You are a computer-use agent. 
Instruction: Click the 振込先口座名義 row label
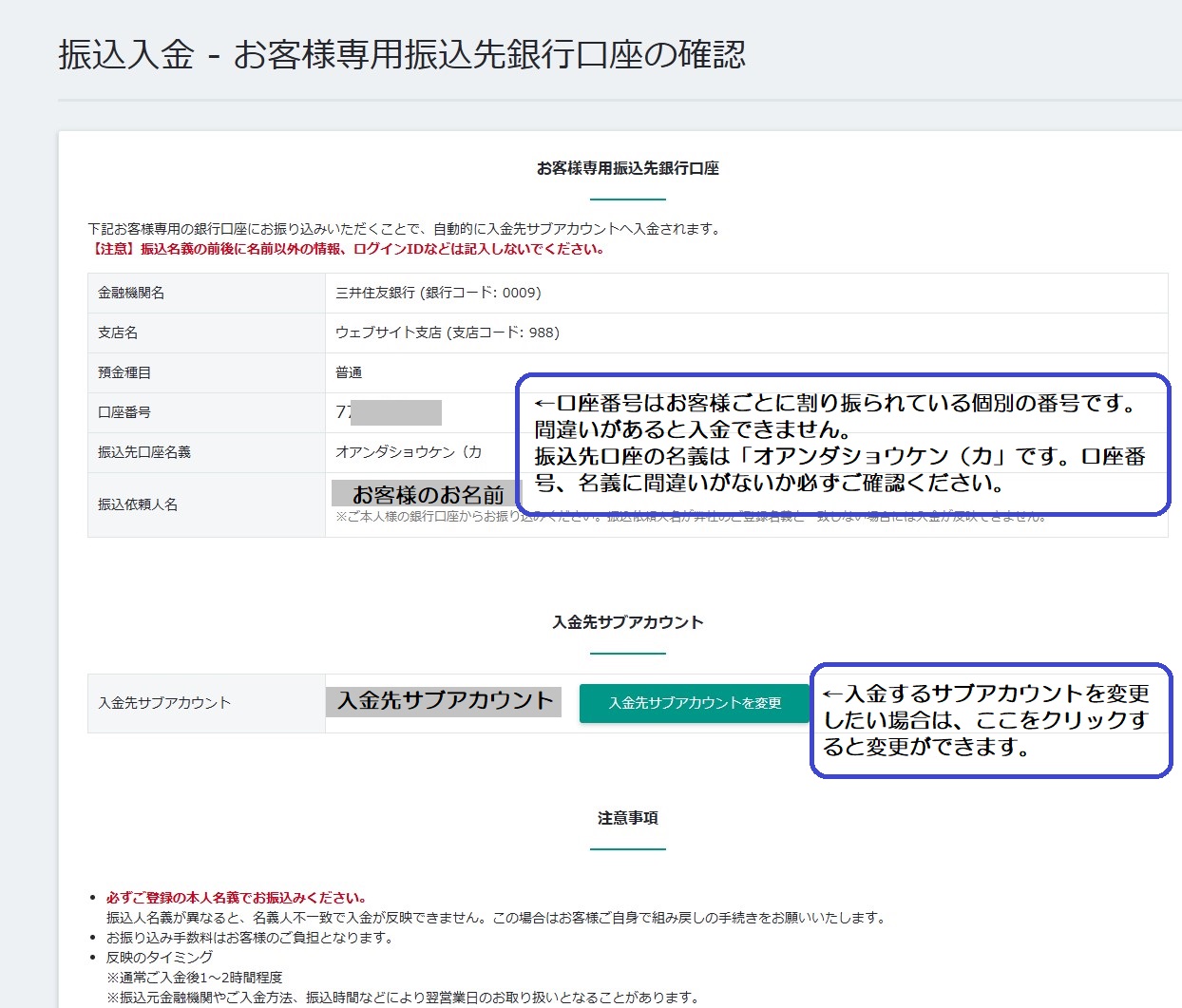click(144, 452)
